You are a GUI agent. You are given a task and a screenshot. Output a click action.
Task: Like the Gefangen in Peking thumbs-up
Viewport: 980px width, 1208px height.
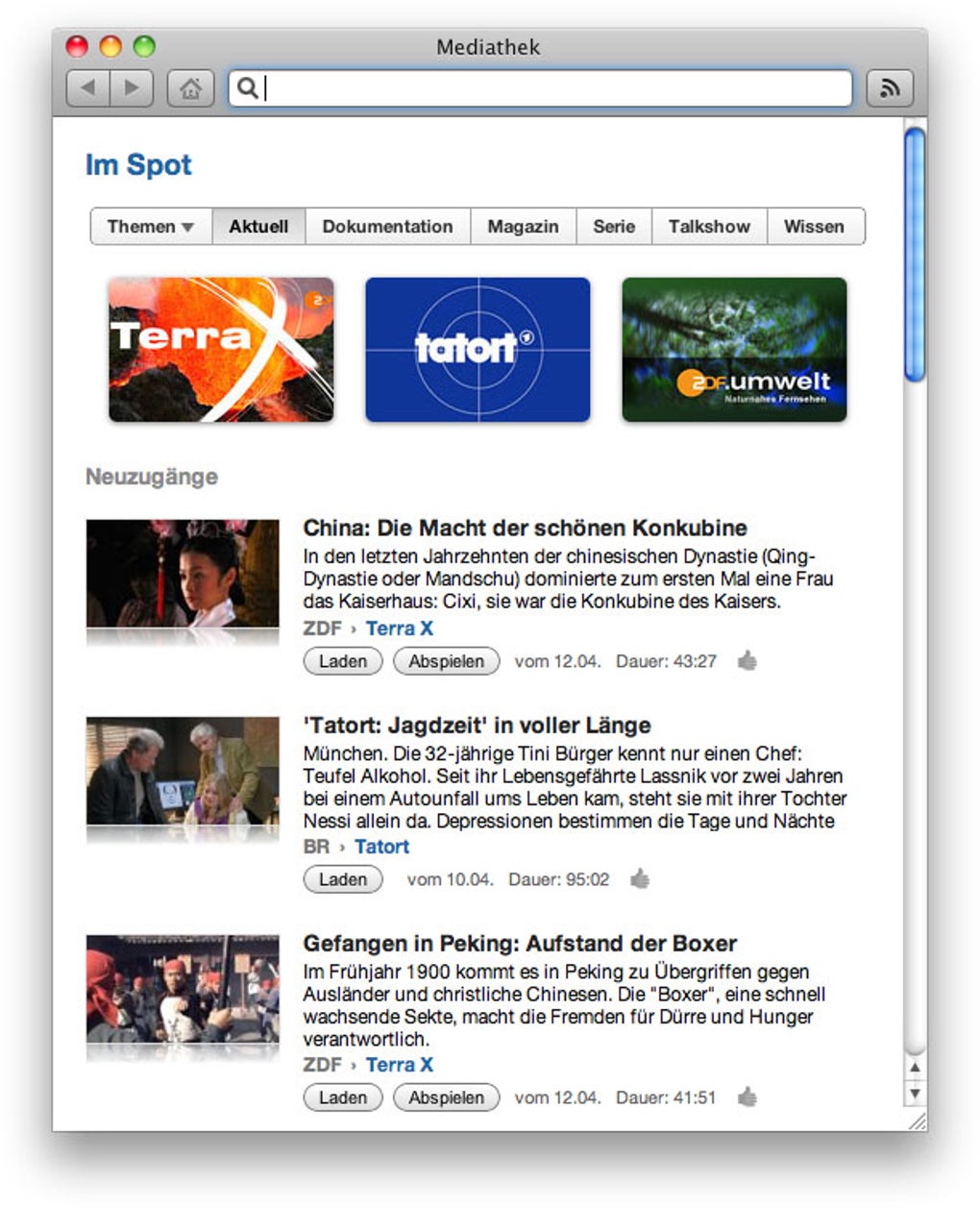pos(747,1097)
